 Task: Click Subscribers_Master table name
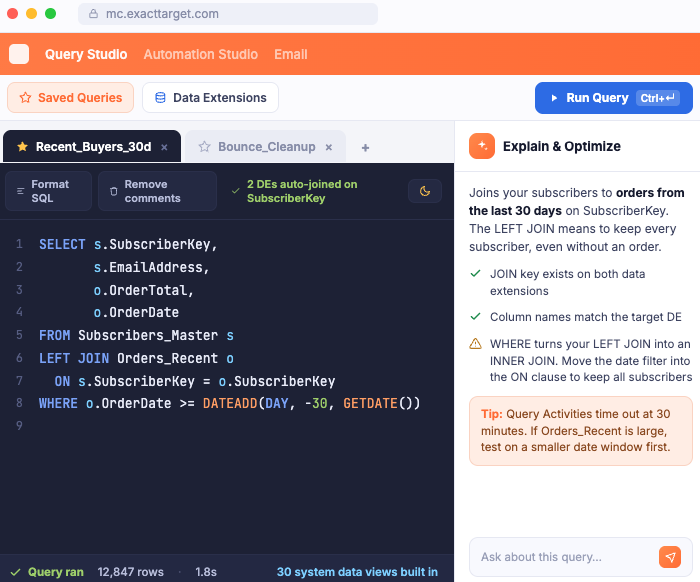[x=148, y=335]
